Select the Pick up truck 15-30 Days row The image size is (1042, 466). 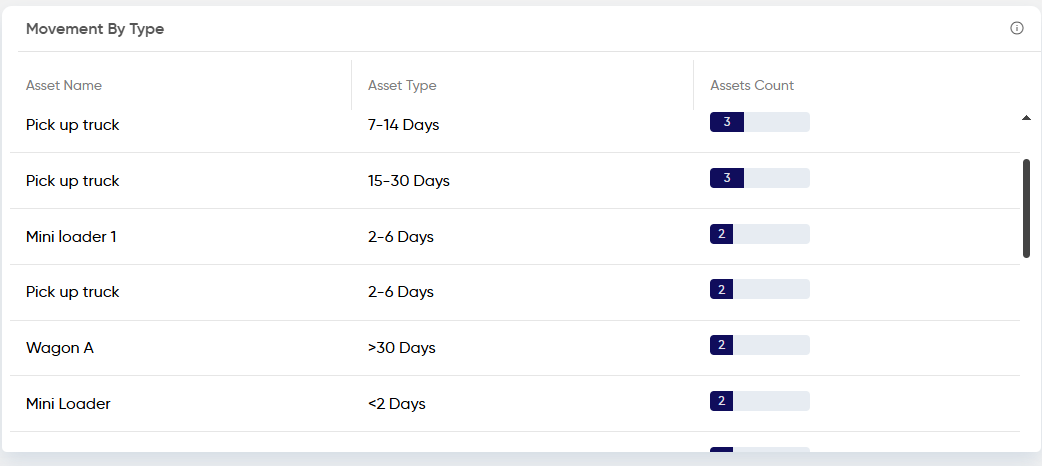click(515, 181)
